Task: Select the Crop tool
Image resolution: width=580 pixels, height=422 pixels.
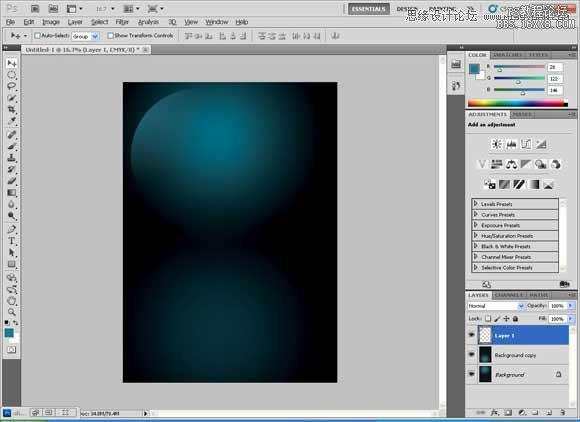Action: pyautogui.click(x=12, y=109)
